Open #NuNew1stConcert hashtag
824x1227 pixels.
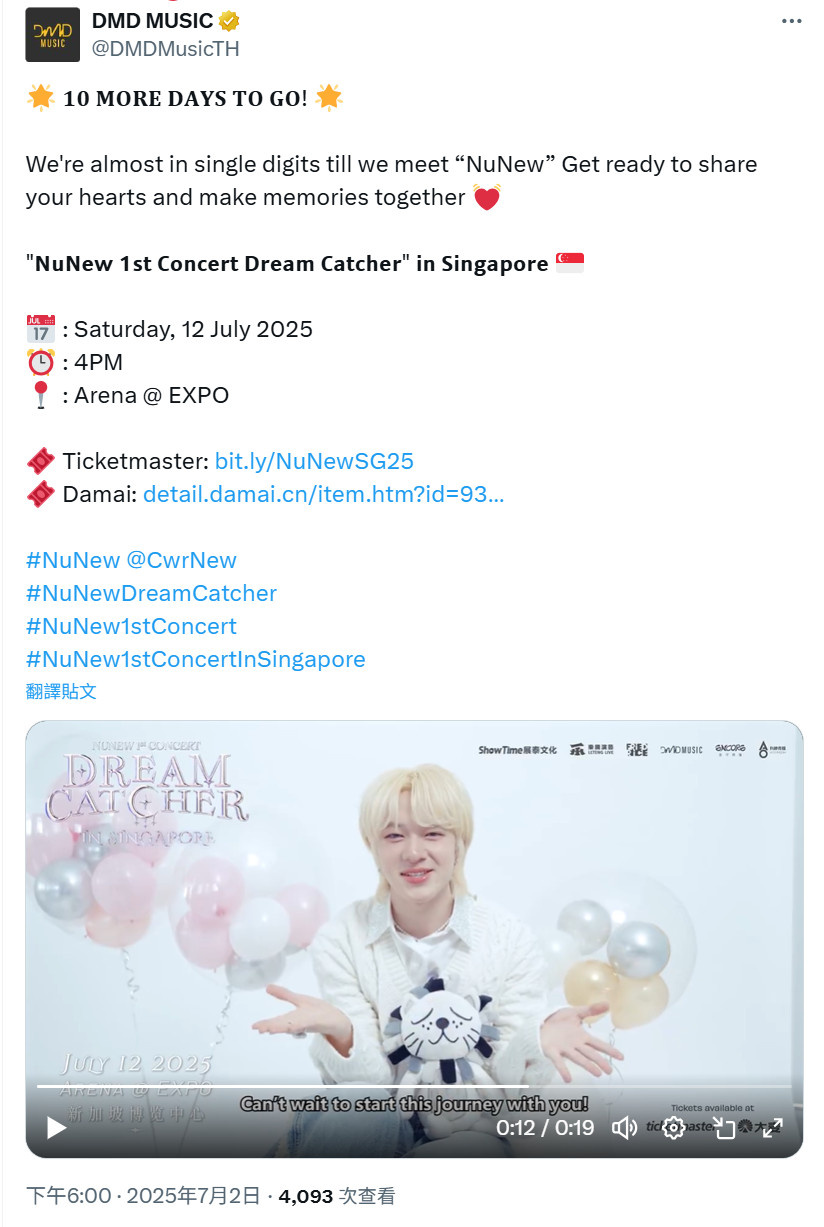pyautogui.click(x=131, y=626)
